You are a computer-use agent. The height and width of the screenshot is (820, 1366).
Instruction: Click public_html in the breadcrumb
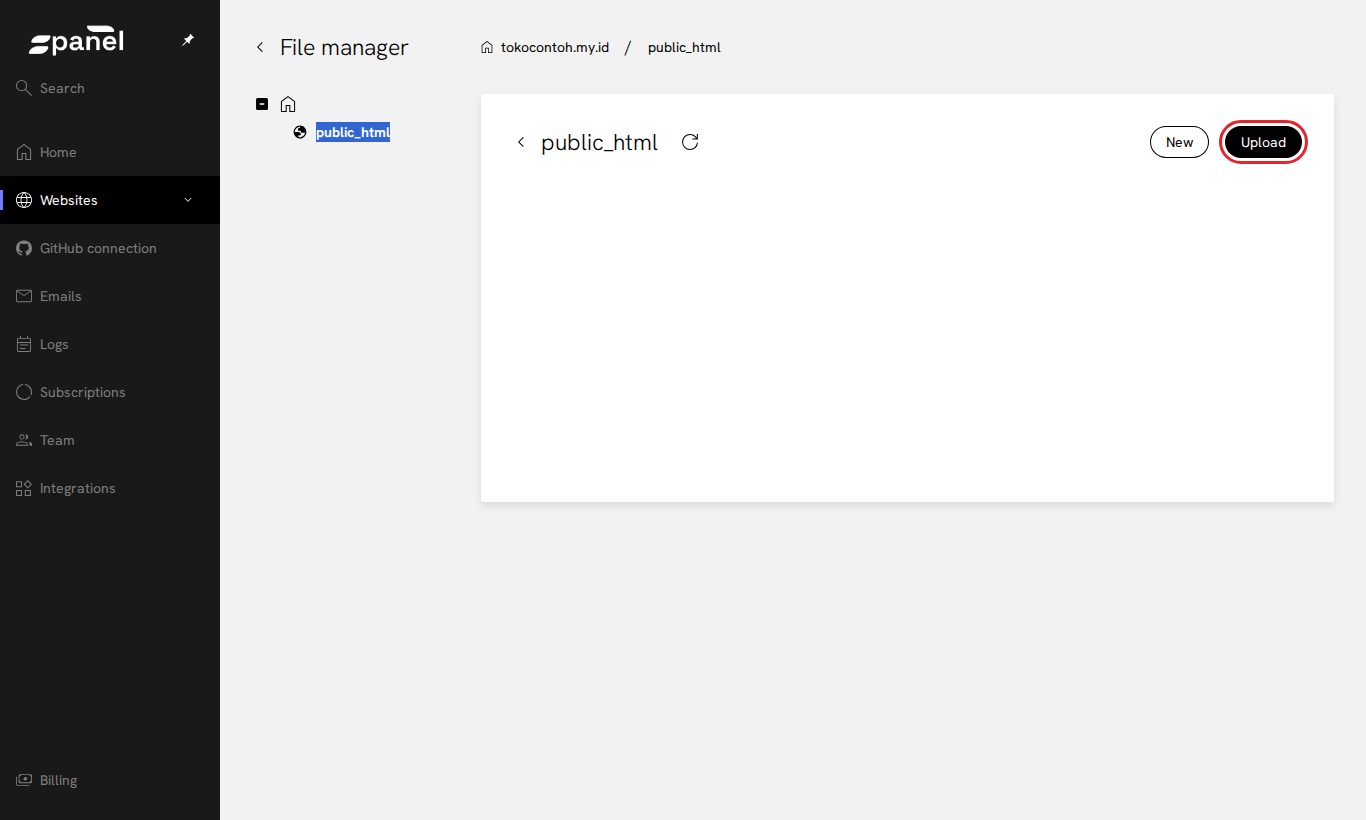(x=684, y=47)
